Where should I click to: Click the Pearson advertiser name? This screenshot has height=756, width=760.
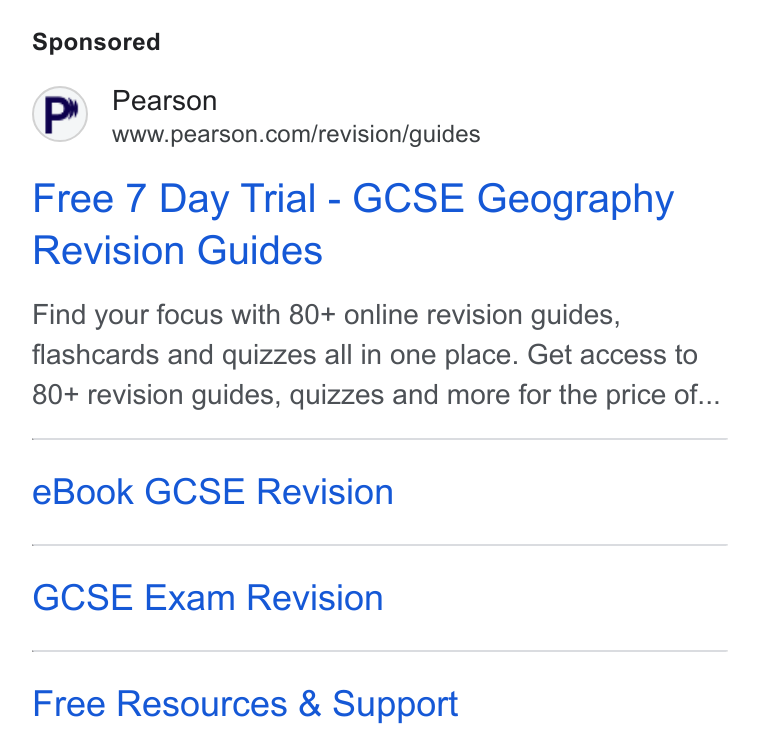[164, 101]
